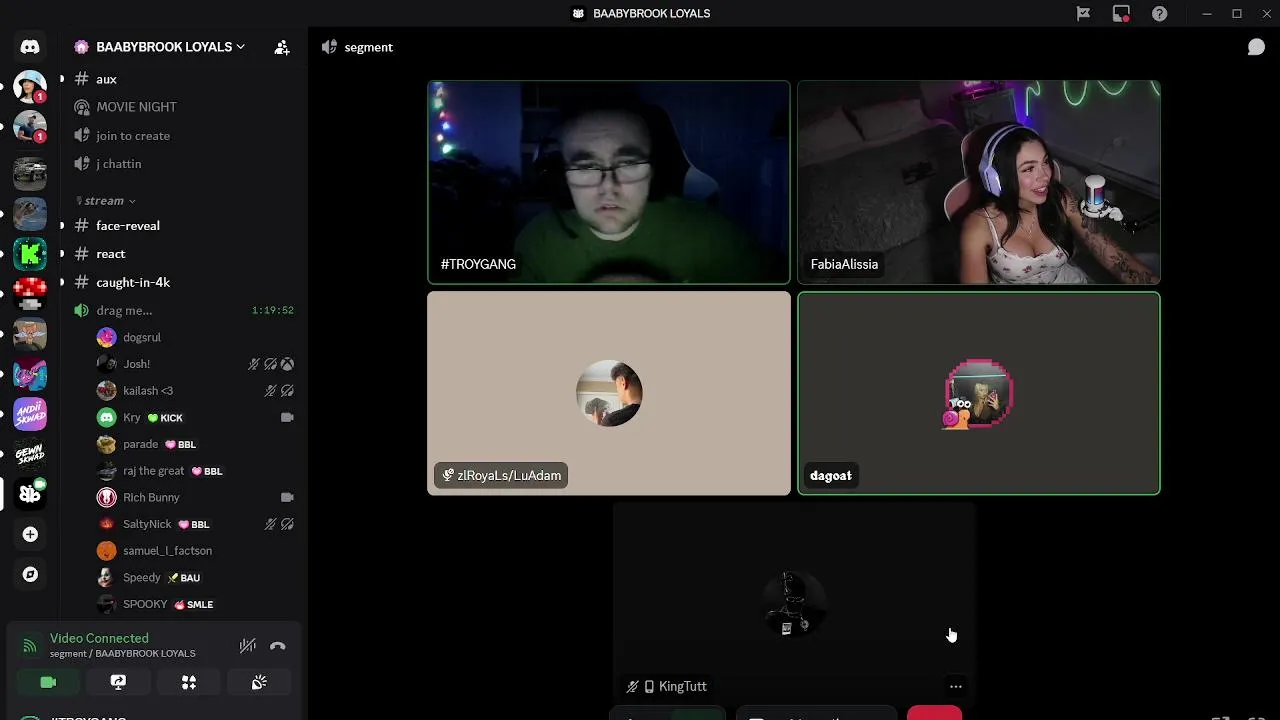
Task: Open more options on KingTutt tile
Action: tap(956, 686)
